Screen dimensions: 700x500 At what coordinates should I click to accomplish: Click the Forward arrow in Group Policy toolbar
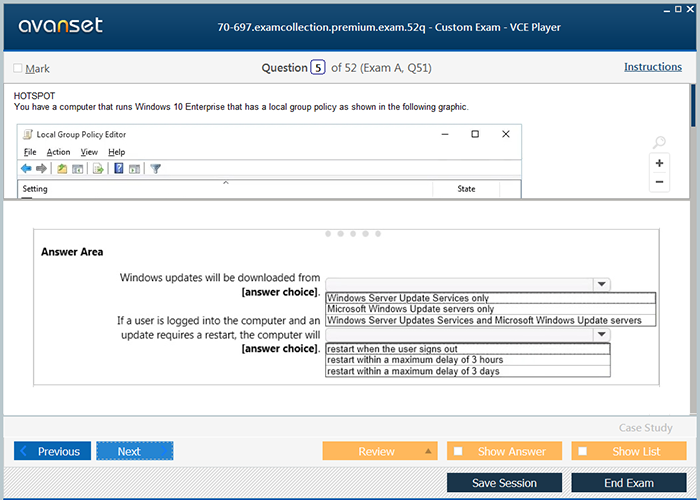click(41, 168)
